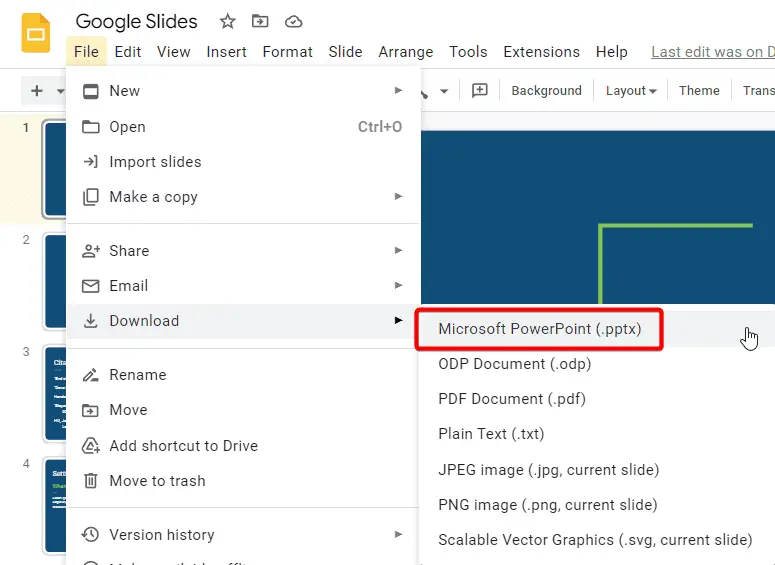Screen dimensions: 775x565
Task: Click the plus new slide button
Action: click(x=37, y=91)
